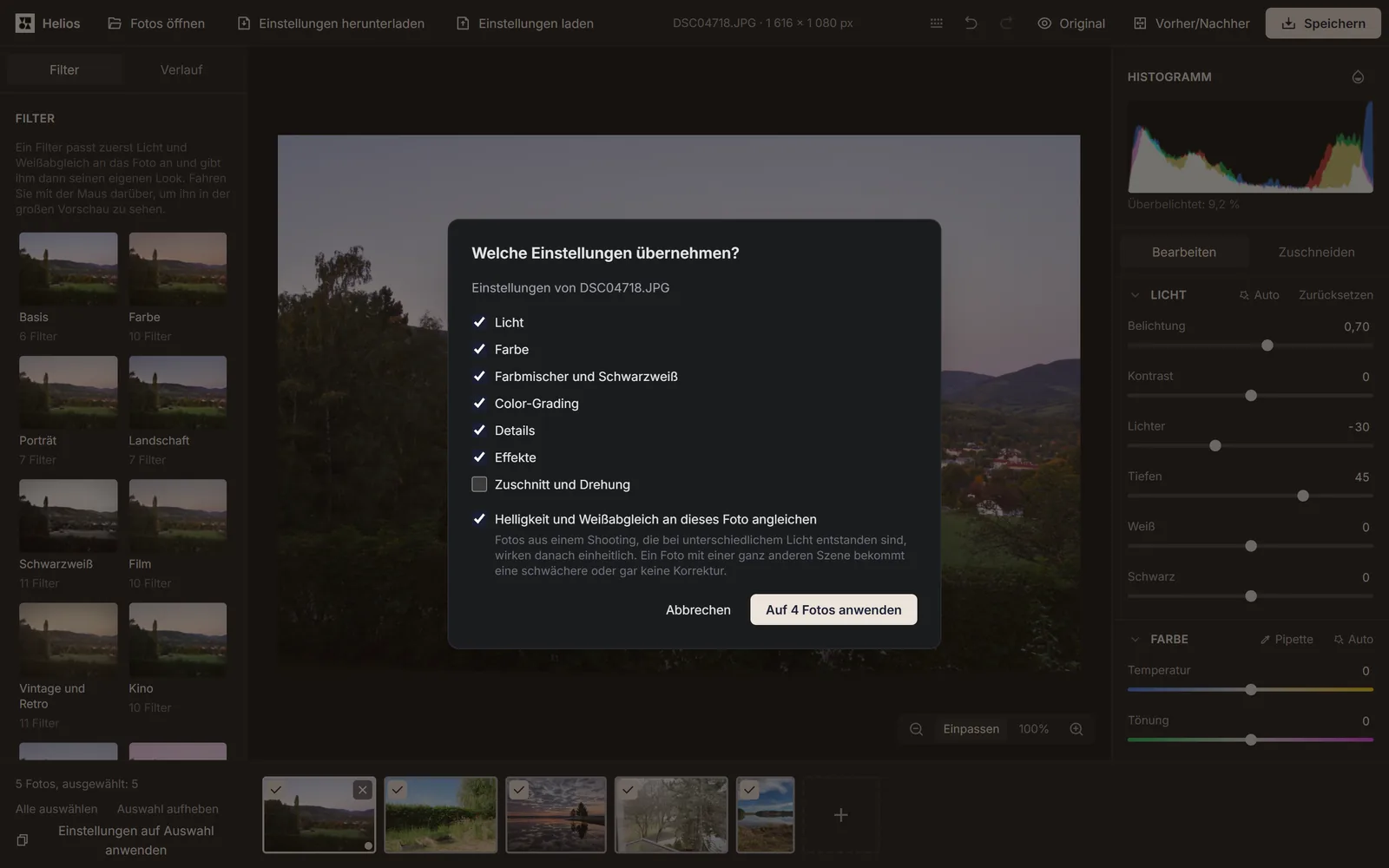Add photos with the plus tile
1389x868 pixels.
click(840, 815)
